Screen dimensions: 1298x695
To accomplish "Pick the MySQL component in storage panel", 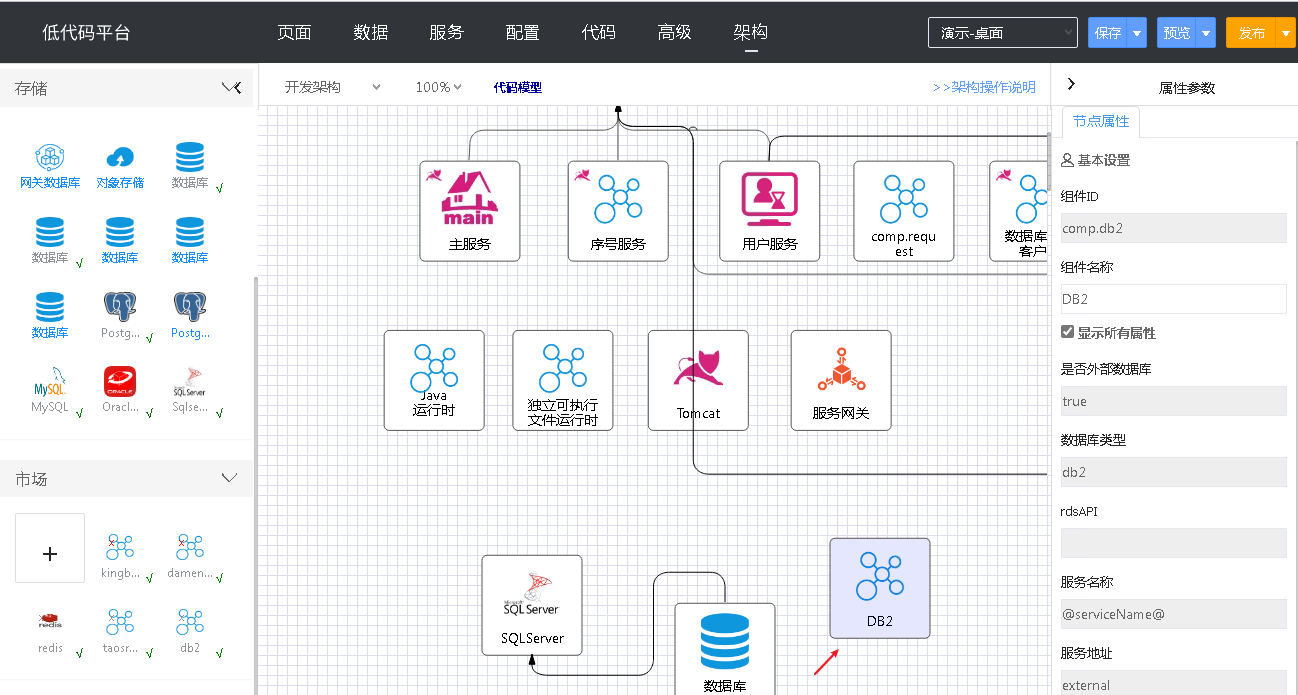I will 50,390.
